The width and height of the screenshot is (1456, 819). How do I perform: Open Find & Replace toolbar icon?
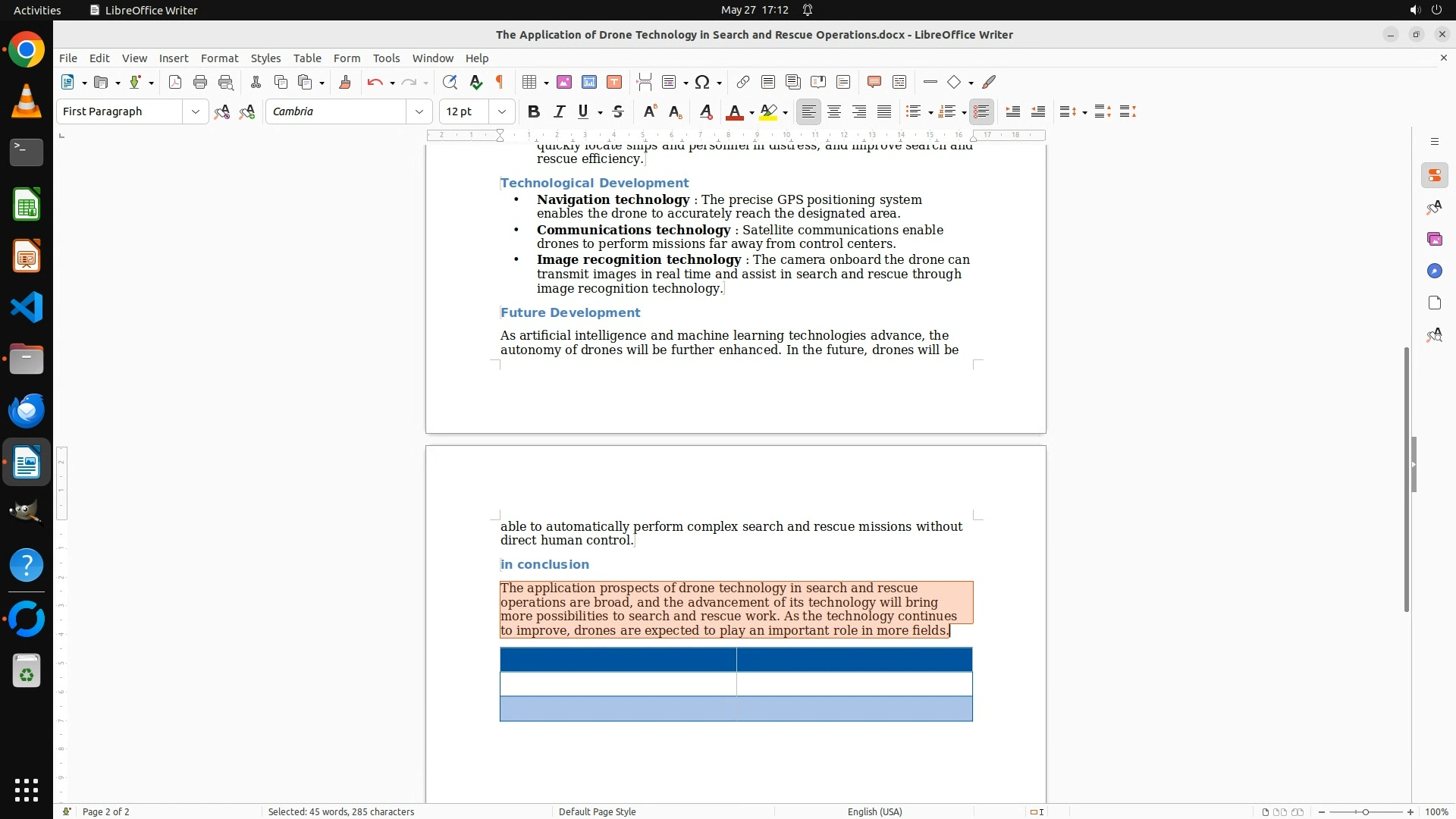click(450, 82)
